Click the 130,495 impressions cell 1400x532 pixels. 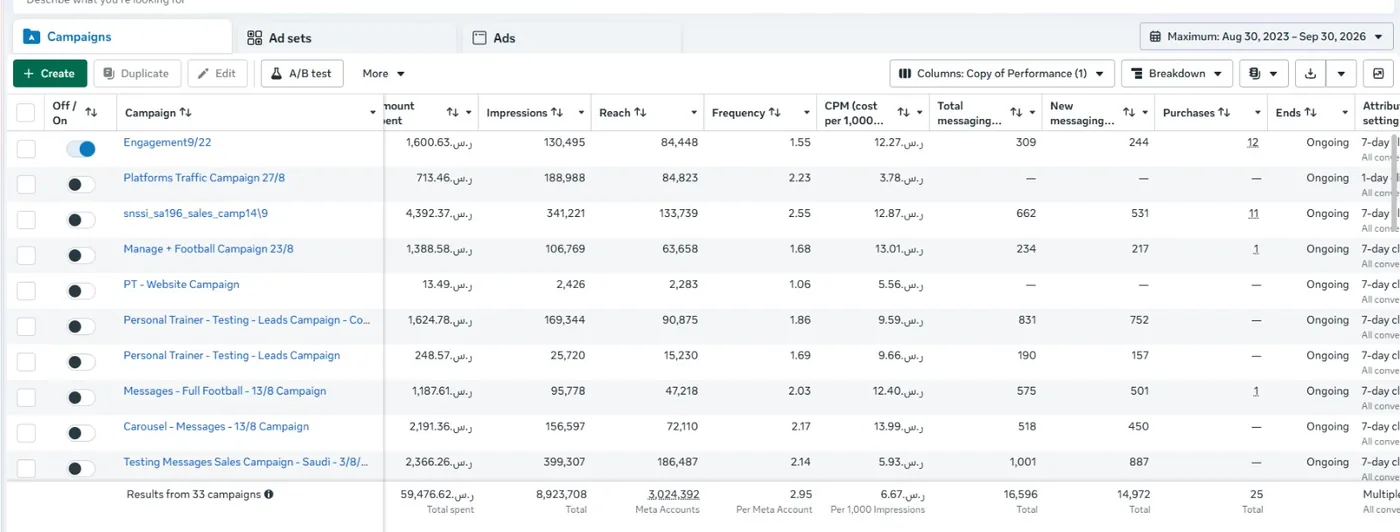(x=565, y=142)
